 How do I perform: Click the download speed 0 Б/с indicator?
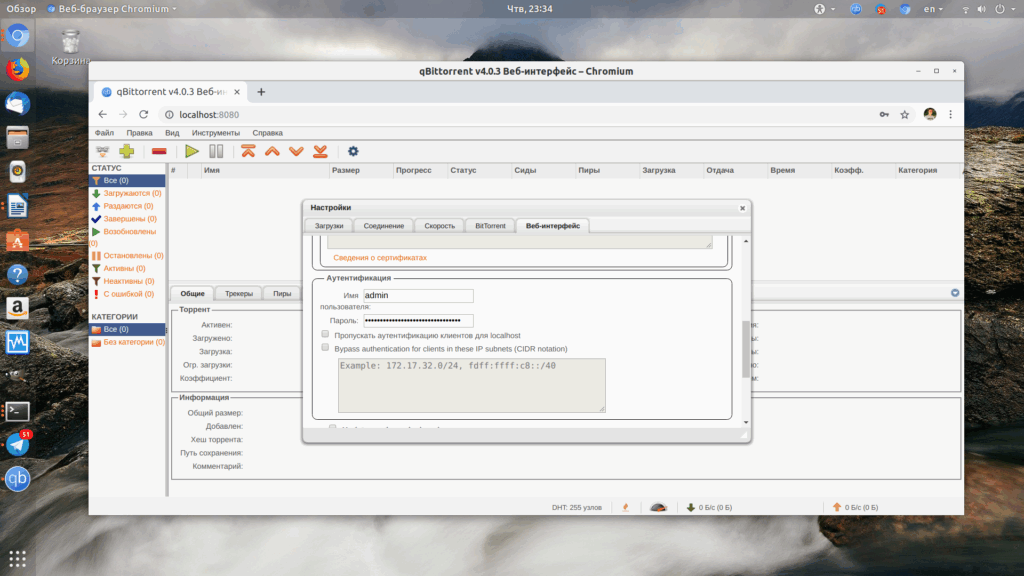709,507
